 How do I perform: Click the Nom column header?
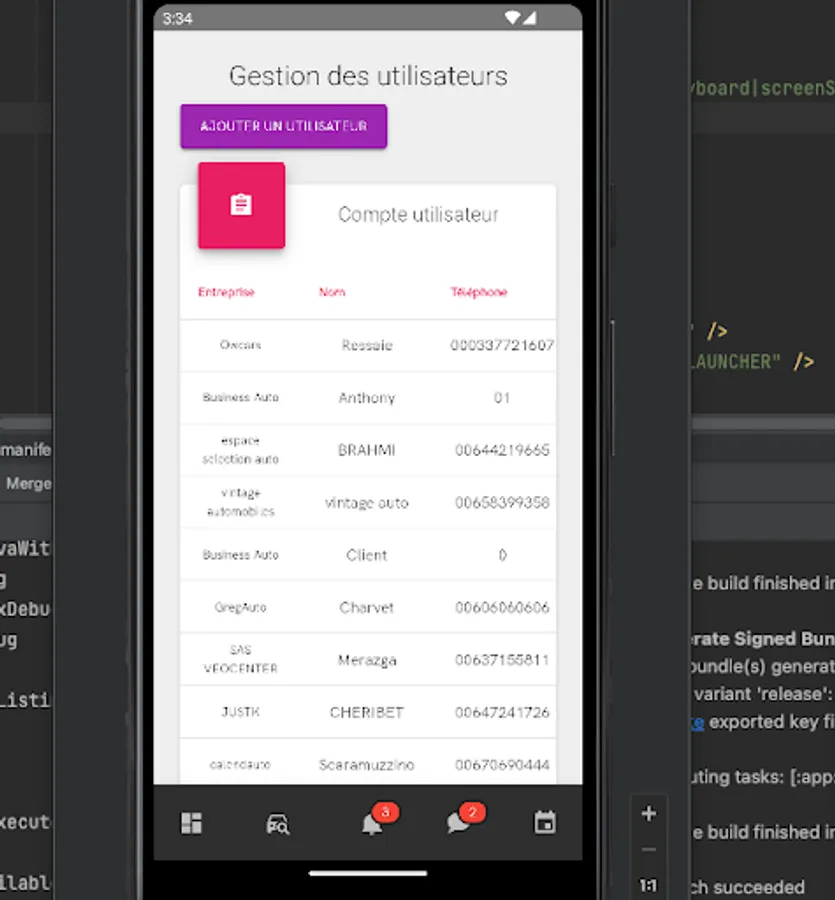click(x=331, y=292)
